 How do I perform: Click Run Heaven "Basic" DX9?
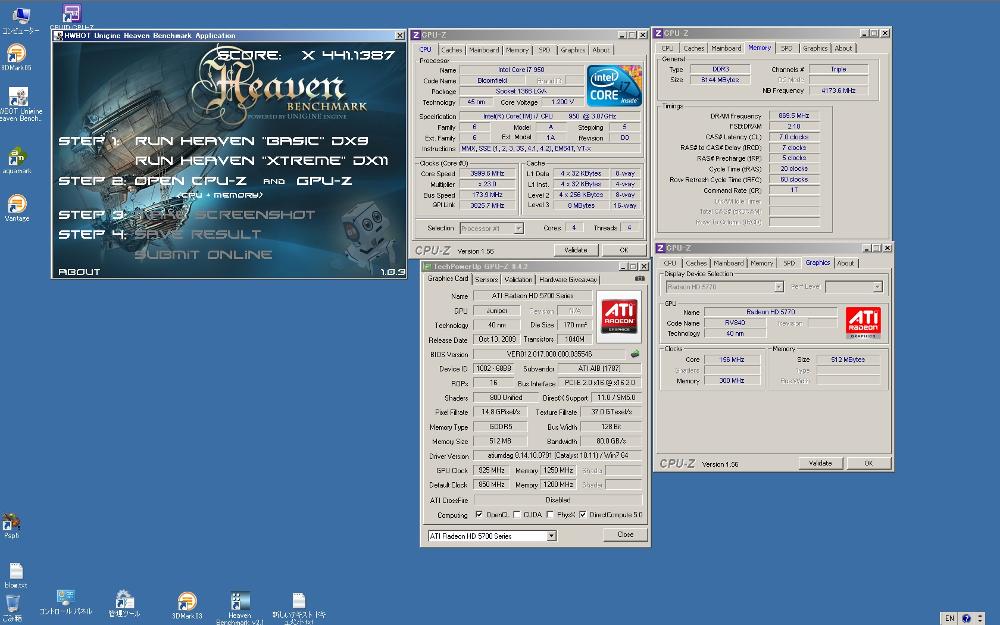pyautogui.click(x=251, y=141)
